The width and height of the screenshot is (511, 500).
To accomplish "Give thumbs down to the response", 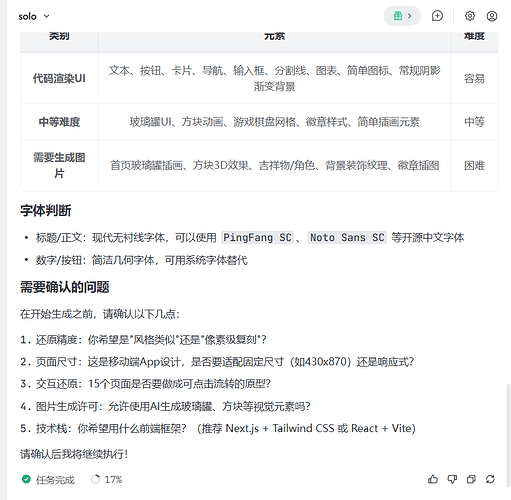I will [452, 479].
